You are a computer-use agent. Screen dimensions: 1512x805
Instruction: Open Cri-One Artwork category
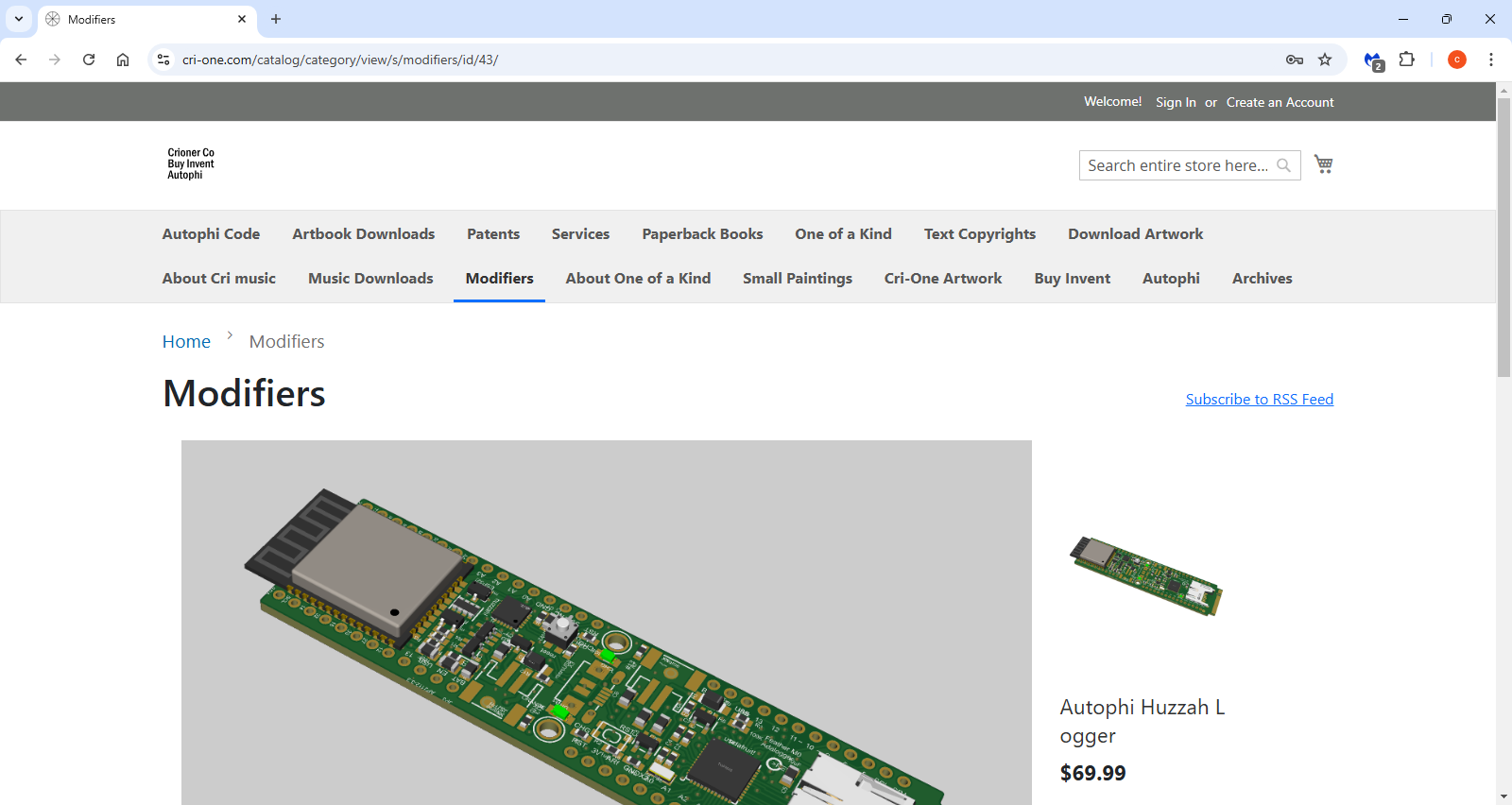click(x=943, y=278)
